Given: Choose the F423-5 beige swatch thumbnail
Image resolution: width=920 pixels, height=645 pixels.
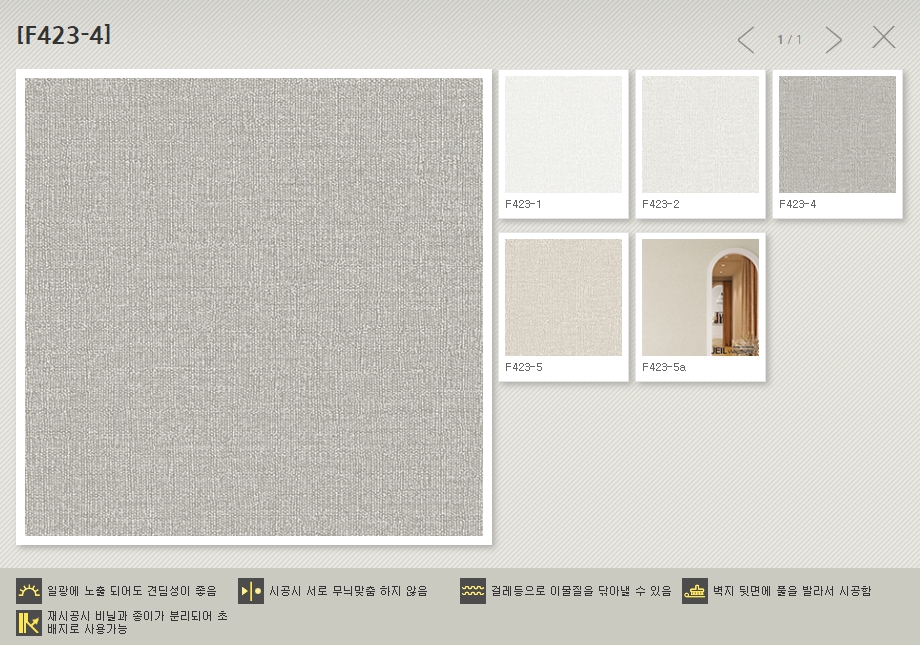Looking at the screenshot, I should tap(563, 297).
